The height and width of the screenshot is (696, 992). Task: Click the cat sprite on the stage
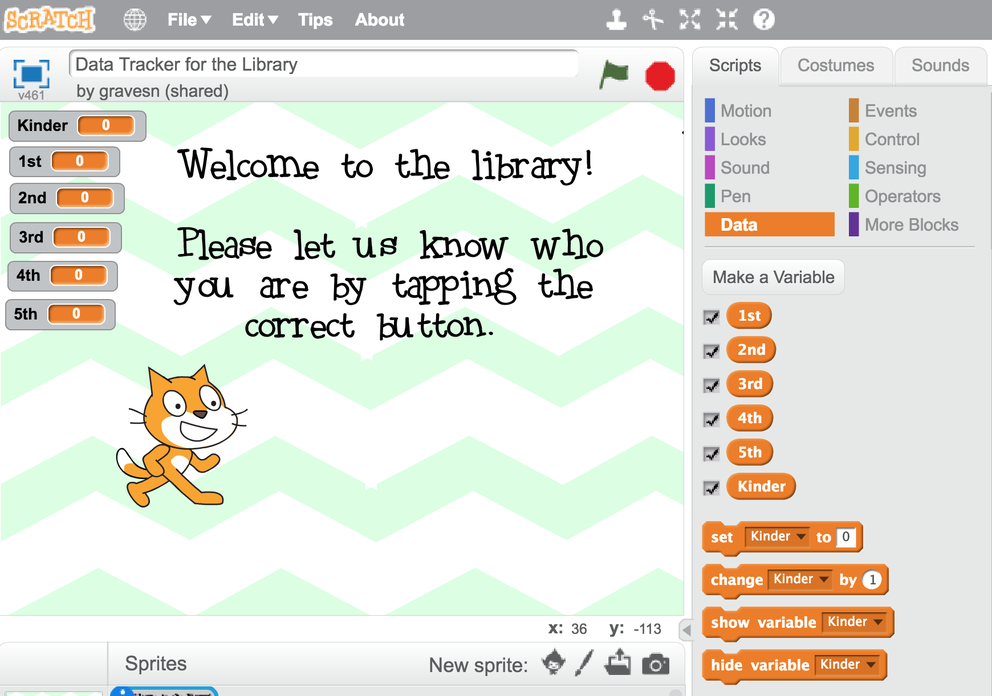point(180,437)
